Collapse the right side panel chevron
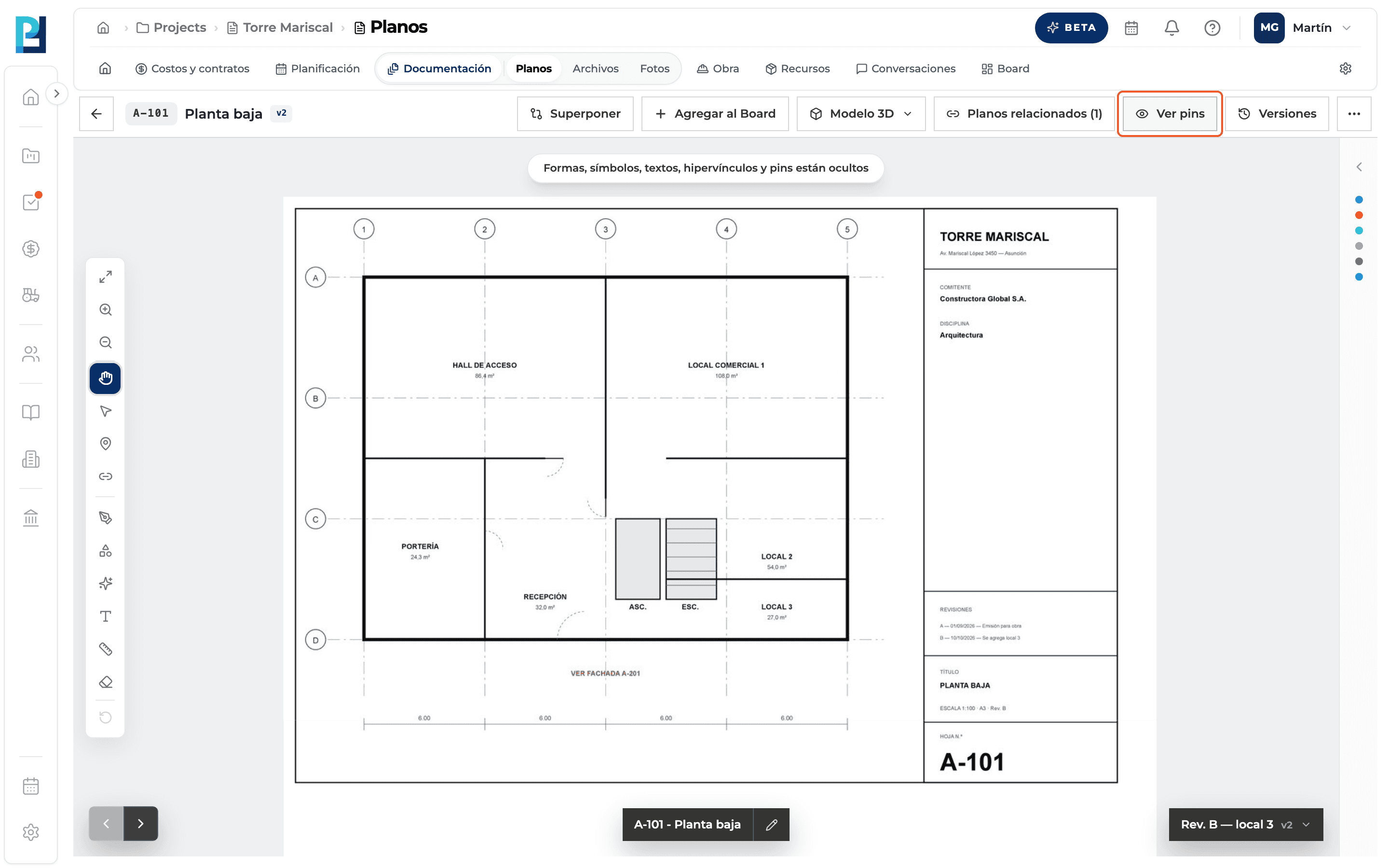1389x868 pixels. coord(1359,167)
